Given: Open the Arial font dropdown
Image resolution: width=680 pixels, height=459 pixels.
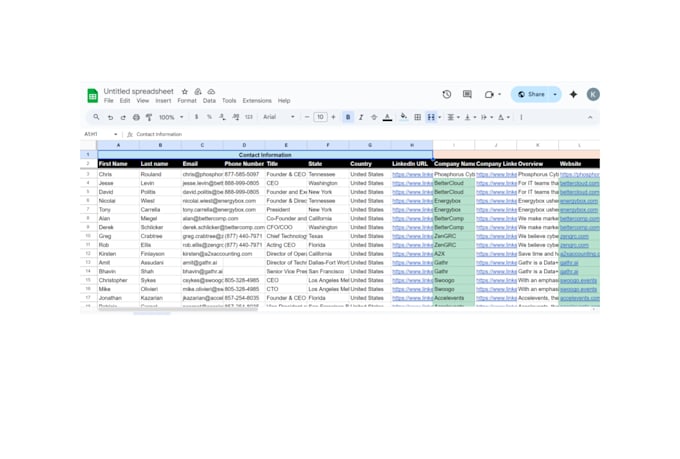Looking at the screenshot, I should pyautogui.click(x=279, y=117).
